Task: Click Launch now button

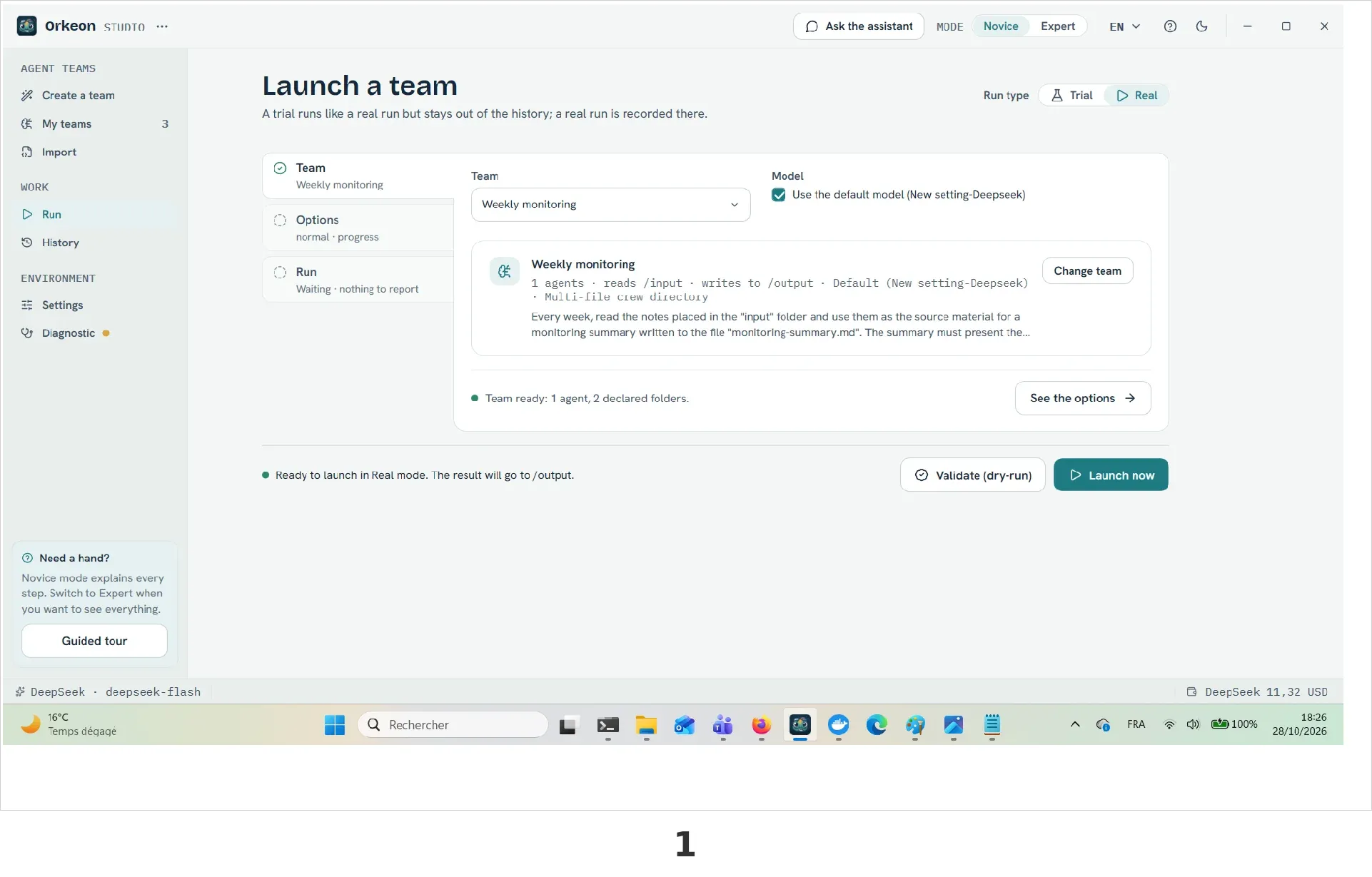Action: tap(1111, 475)
